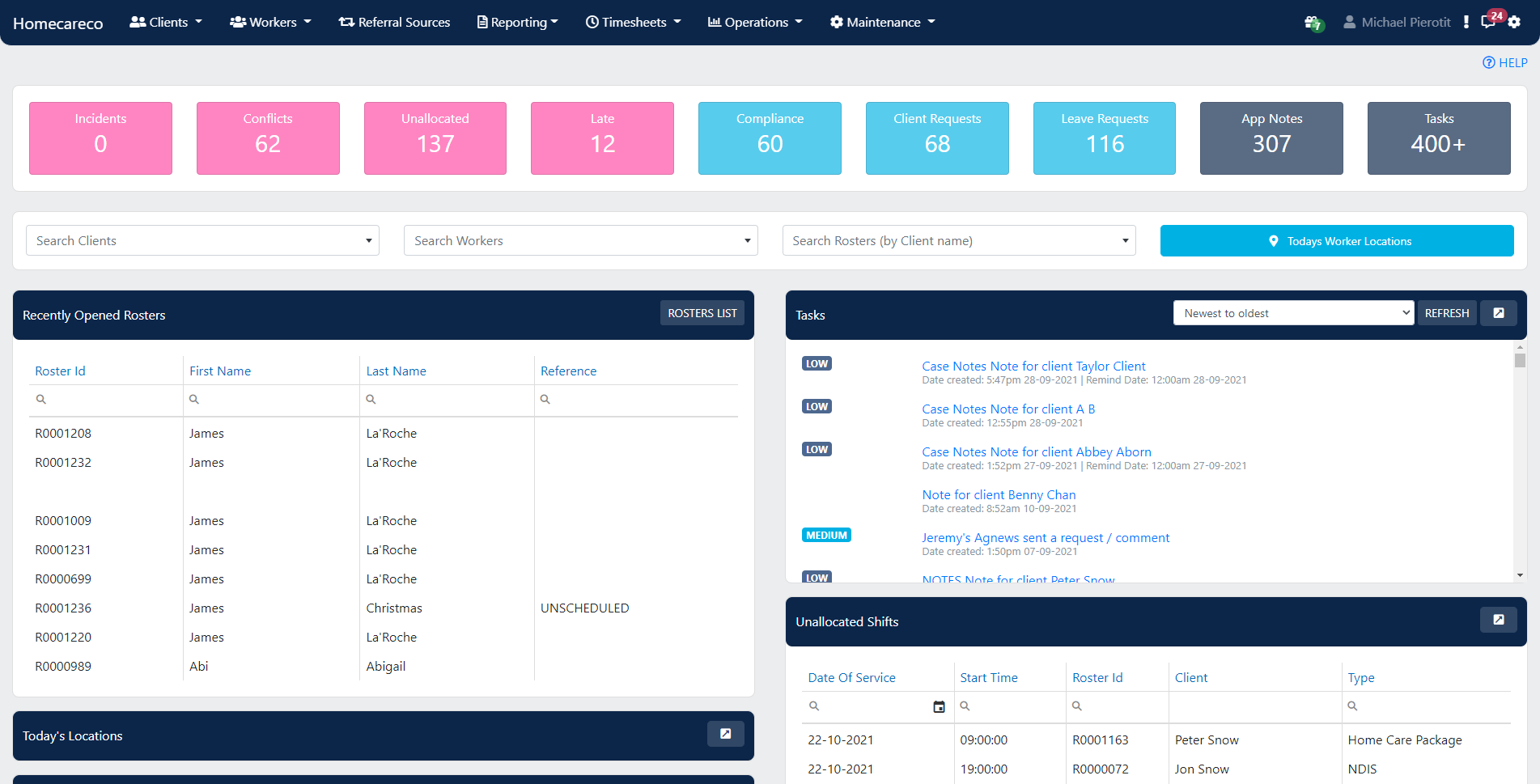1540x784 pixels.
Task: Pop out the Unallocated Shifts panel
Action: 1498,619
